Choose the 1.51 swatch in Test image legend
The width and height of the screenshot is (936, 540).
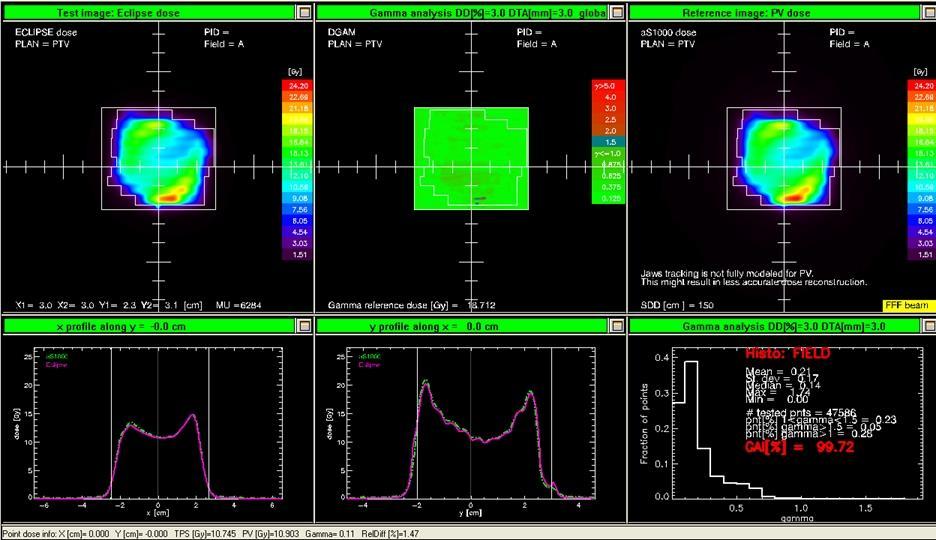point(296,255)
